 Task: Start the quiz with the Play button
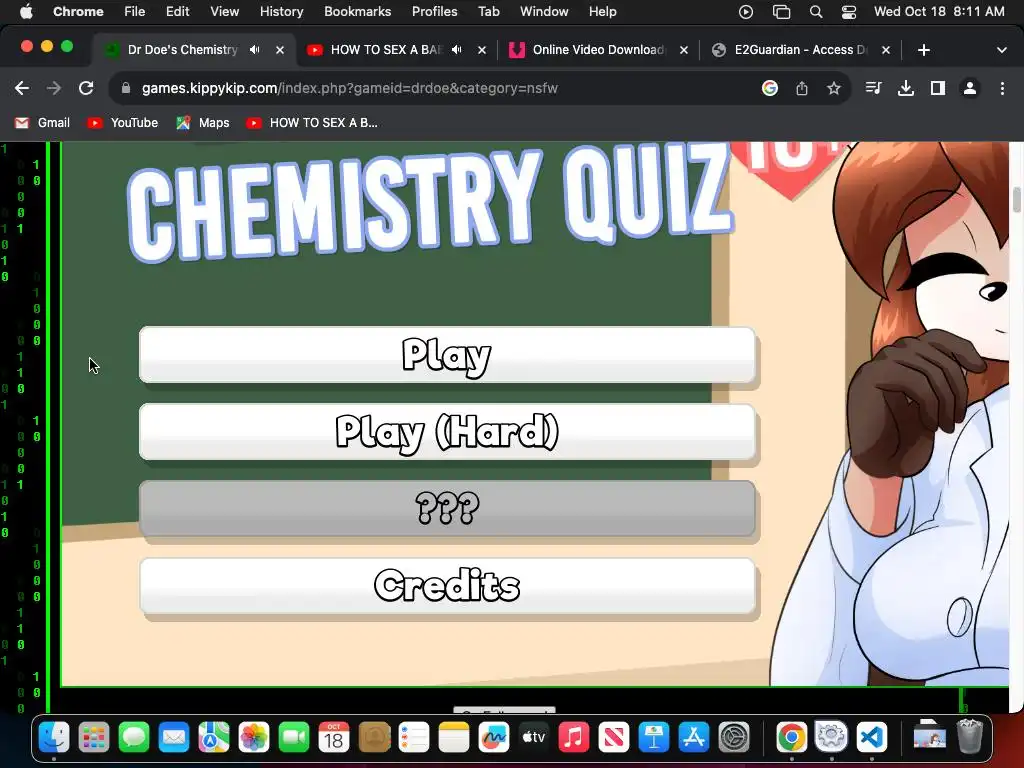pyautogui.click(x=447, y=355)
